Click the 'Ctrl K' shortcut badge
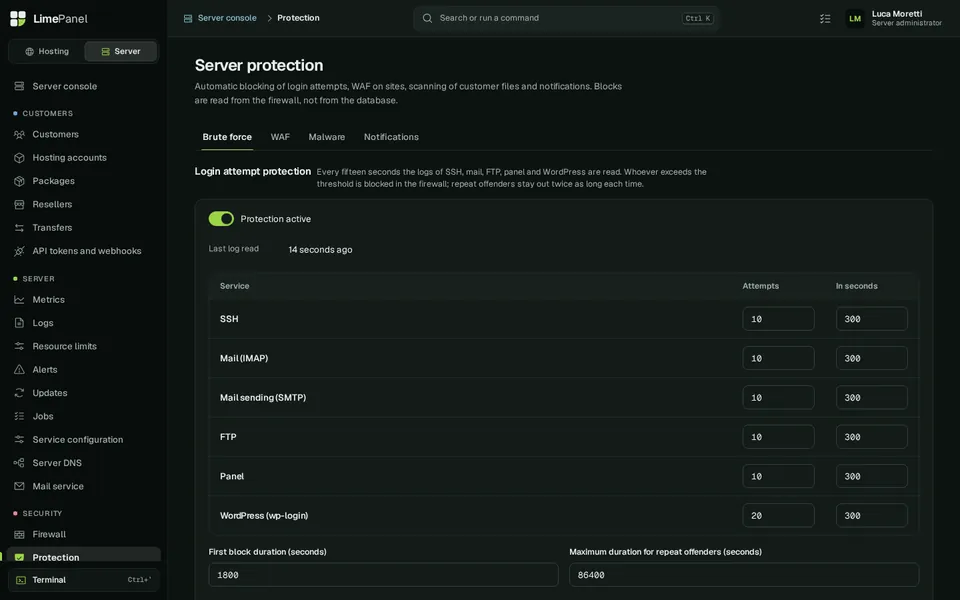Viewport: 960px width, 600px height. pyautogui.click(x=698, y=18)
